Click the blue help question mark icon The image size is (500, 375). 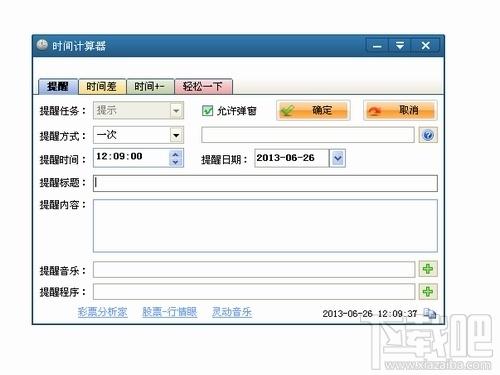(428, 135)
